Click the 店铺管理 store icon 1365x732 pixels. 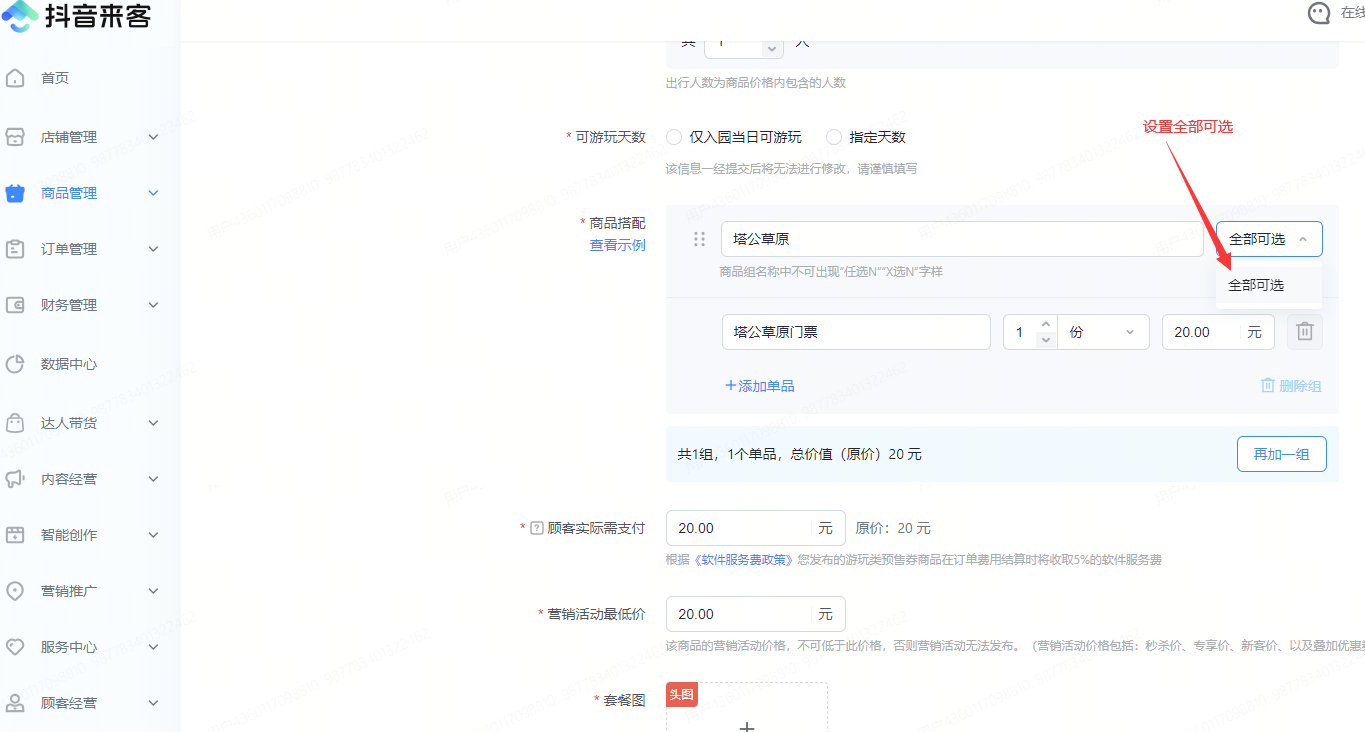coord(15,137)
